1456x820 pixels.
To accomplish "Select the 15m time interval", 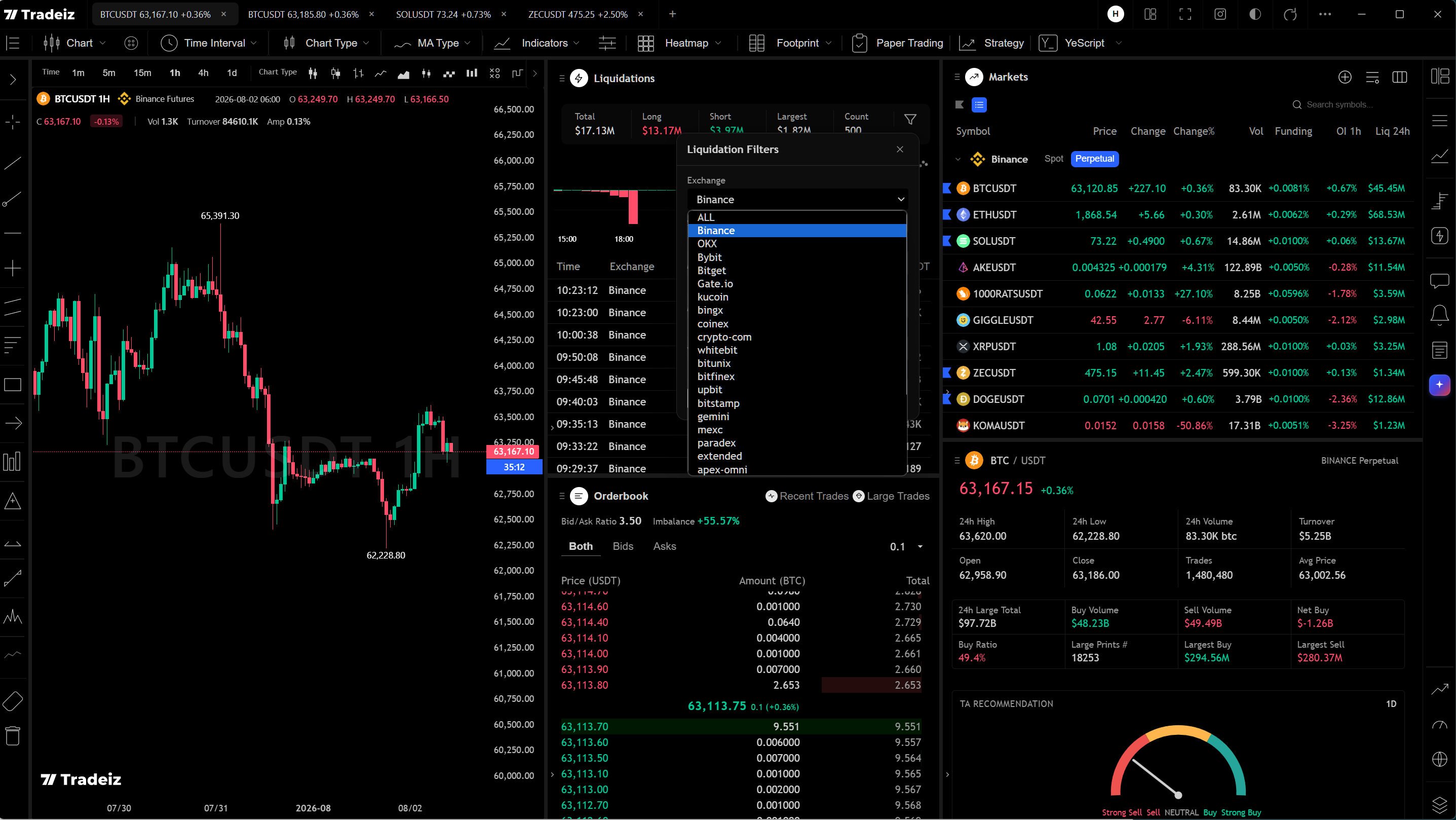I will coord(142,73).
